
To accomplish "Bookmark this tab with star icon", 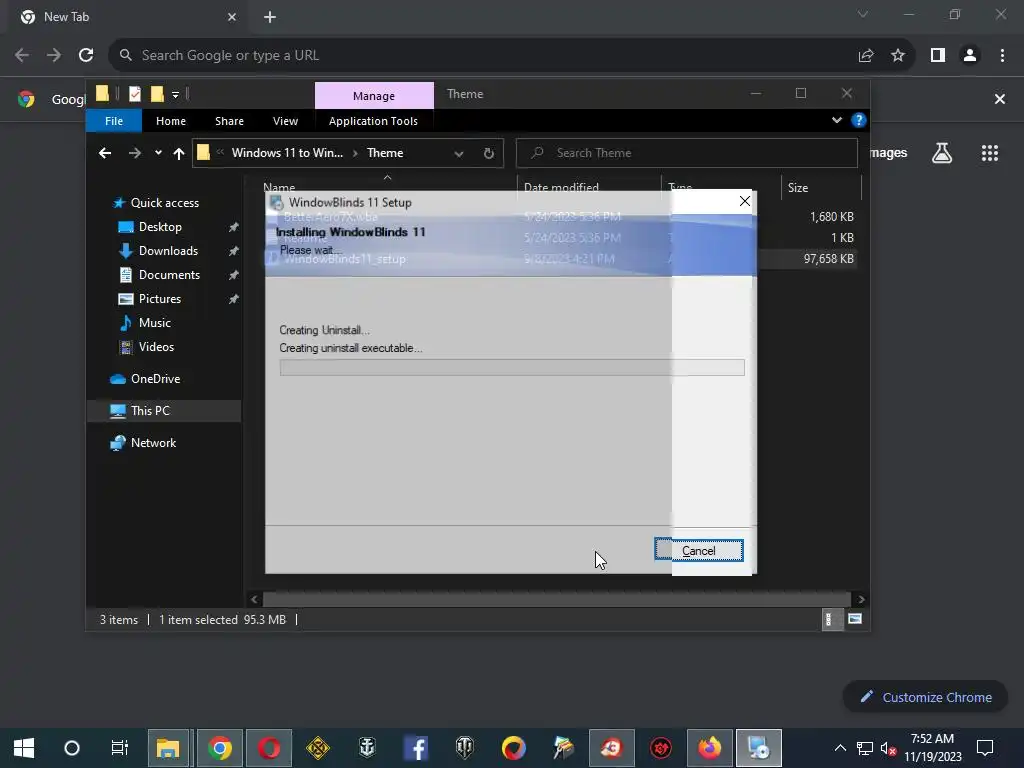I will [898, 56].
